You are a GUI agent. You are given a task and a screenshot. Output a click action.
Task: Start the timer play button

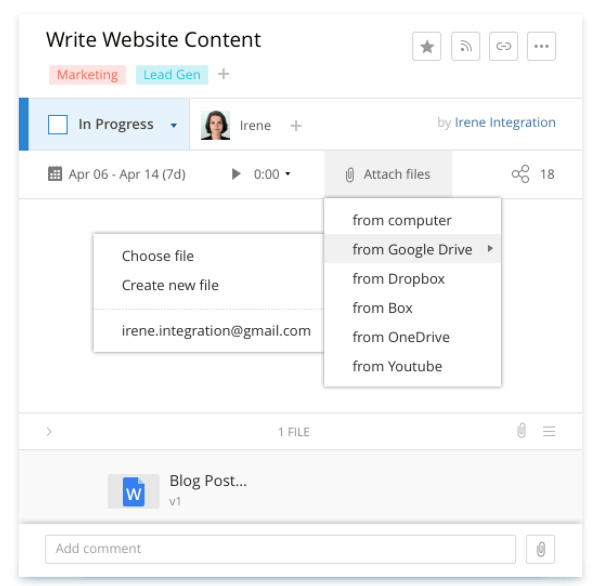click(236, 174)
